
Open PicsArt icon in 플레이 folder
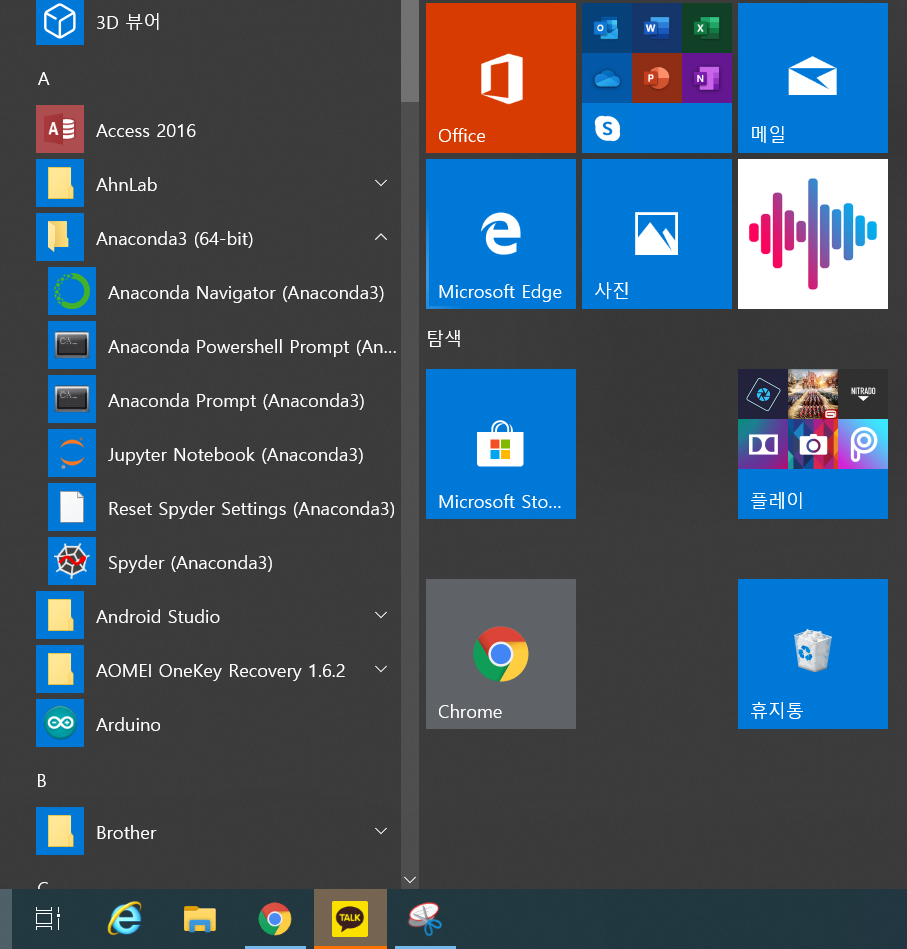pyautogui.click(x=863, y=444)
